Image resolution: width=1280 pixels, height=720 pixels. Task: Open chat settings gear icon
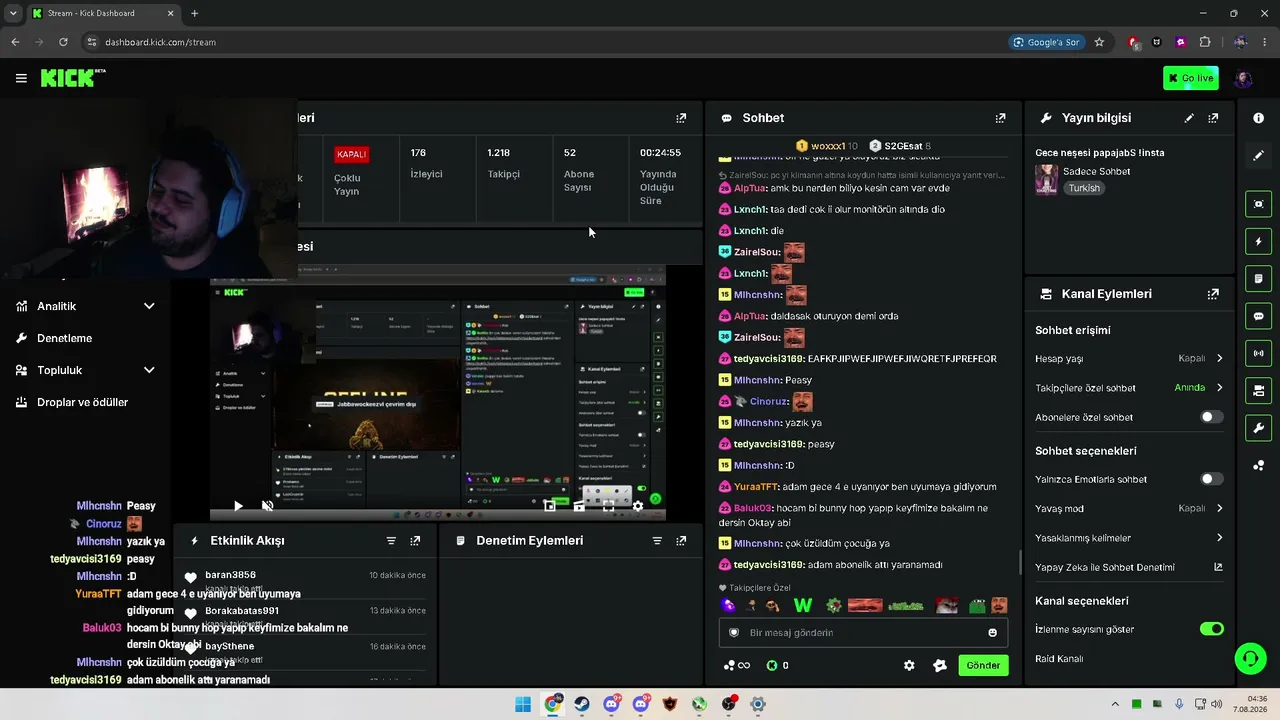pos(909,665)
